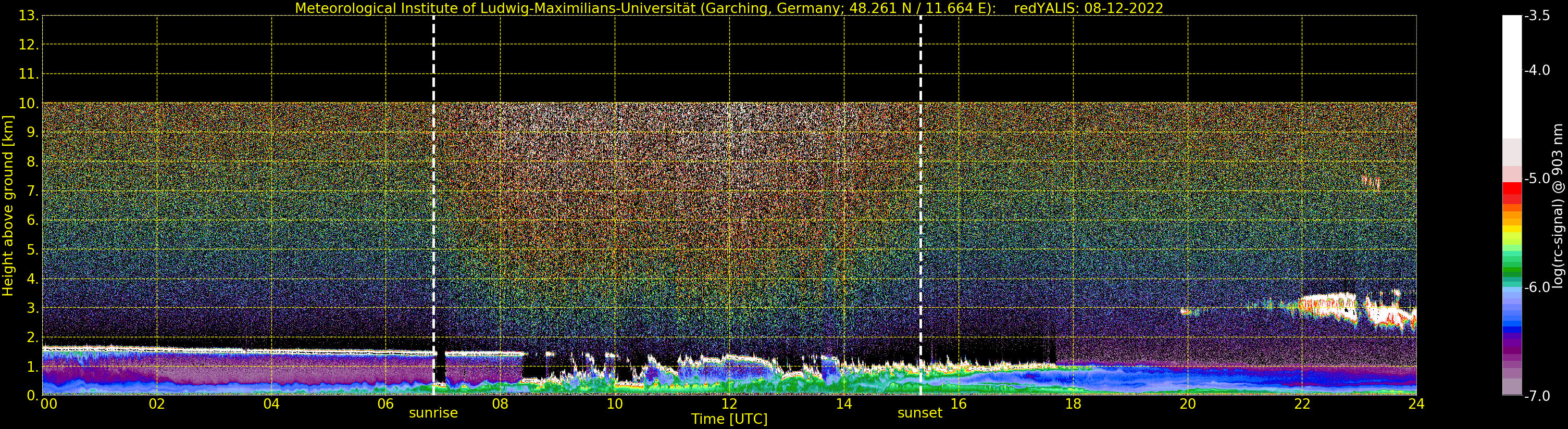1568x429 pixels.
Task: Click the '-3.5' colorbar tick label
Action: 1537,16
